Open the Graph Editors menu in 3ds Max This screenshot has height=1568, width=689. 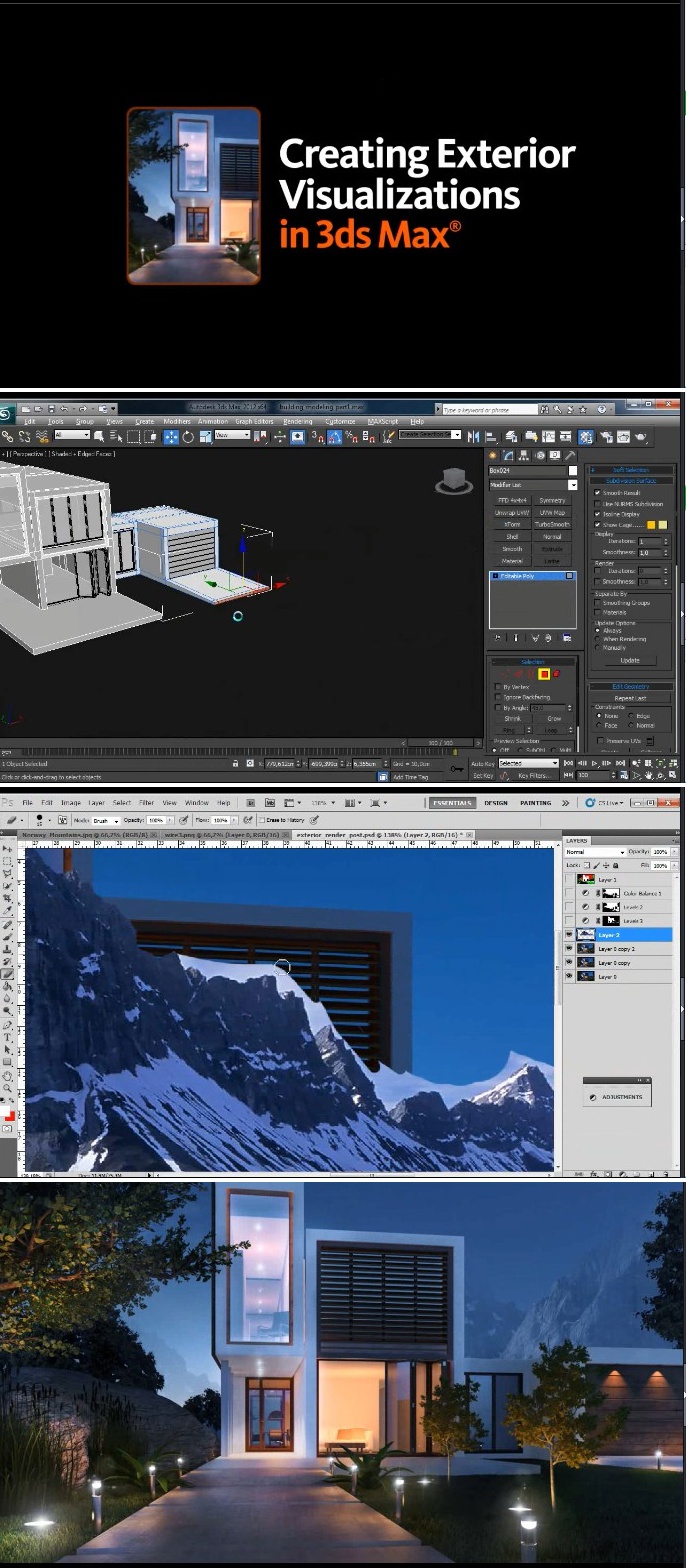pyautogui.click(x=254, y=421)
